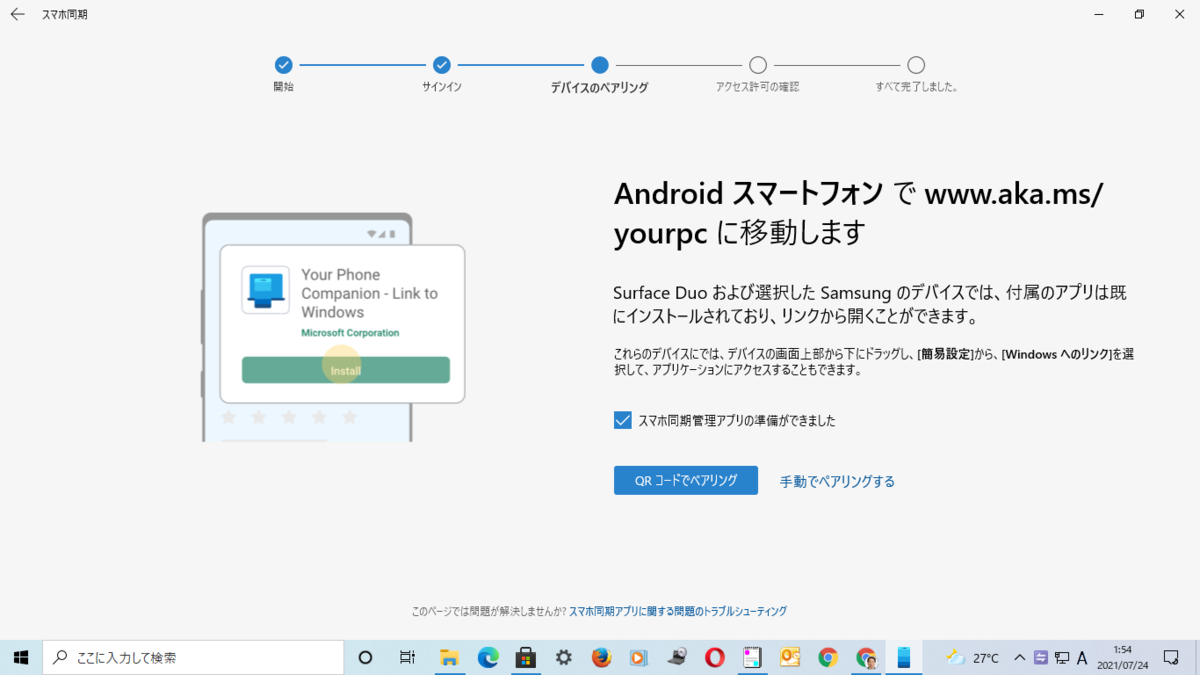
Task: Click the QR コードでペアリング button
Action: [686, 480]
